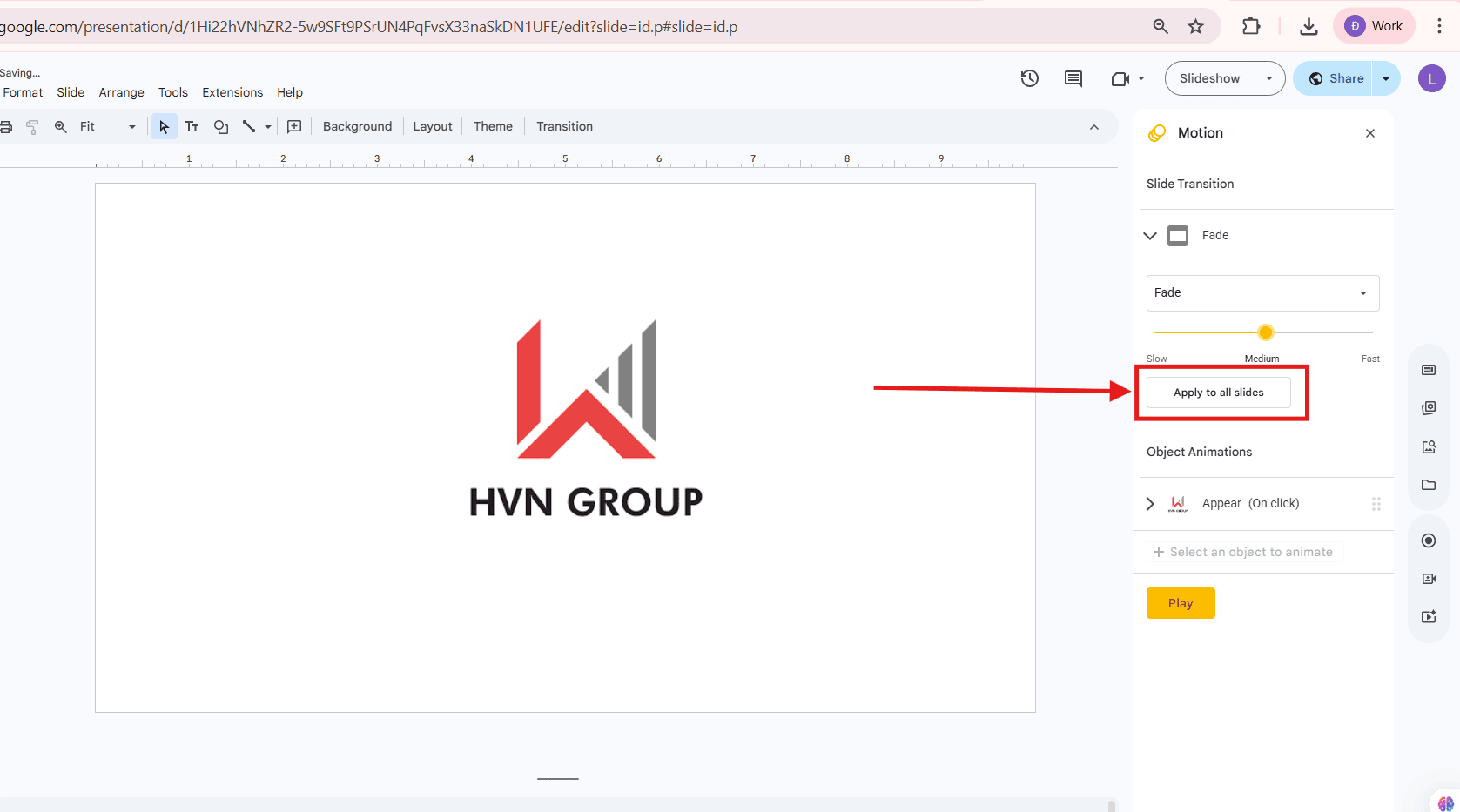The height and width of the screenshot is (812, 1460).
Task: Click Apply to all slides button
Action: pos(1218,393)
